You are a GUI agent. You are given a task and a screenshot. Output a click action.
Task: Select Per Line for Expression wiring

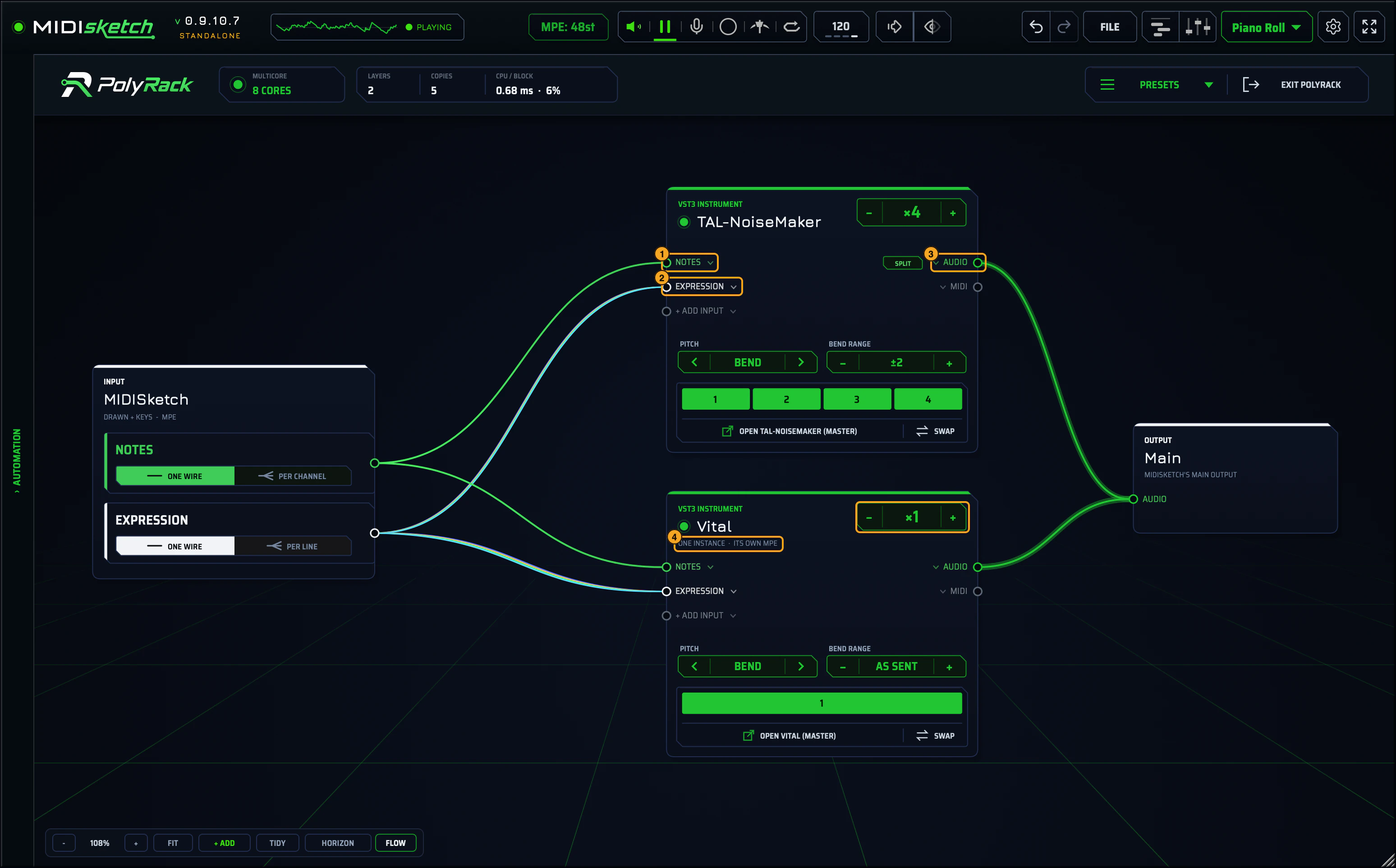pos(293,546)
